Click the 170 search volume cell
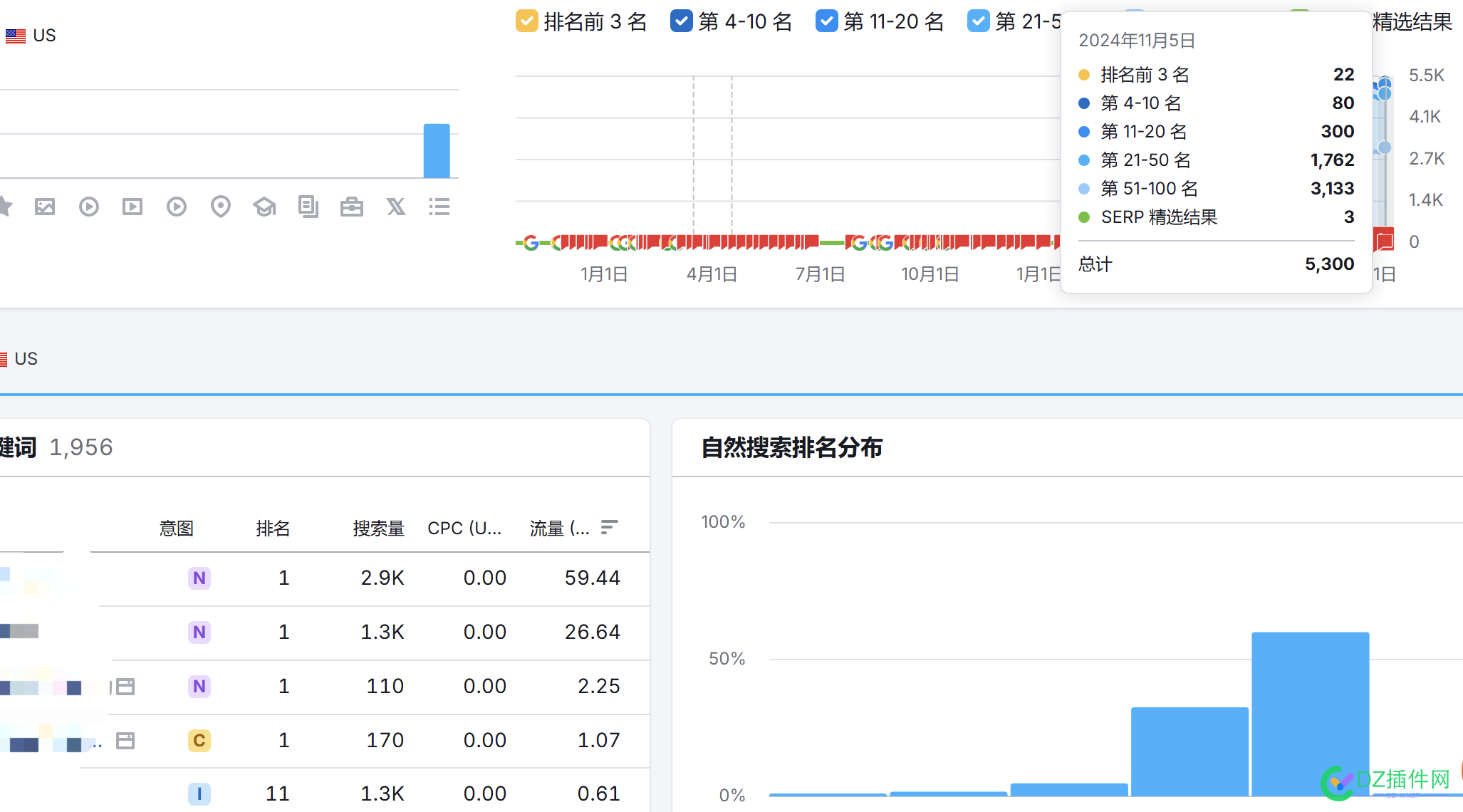This screenshot has height=812, width=1463. coord(385,741)
